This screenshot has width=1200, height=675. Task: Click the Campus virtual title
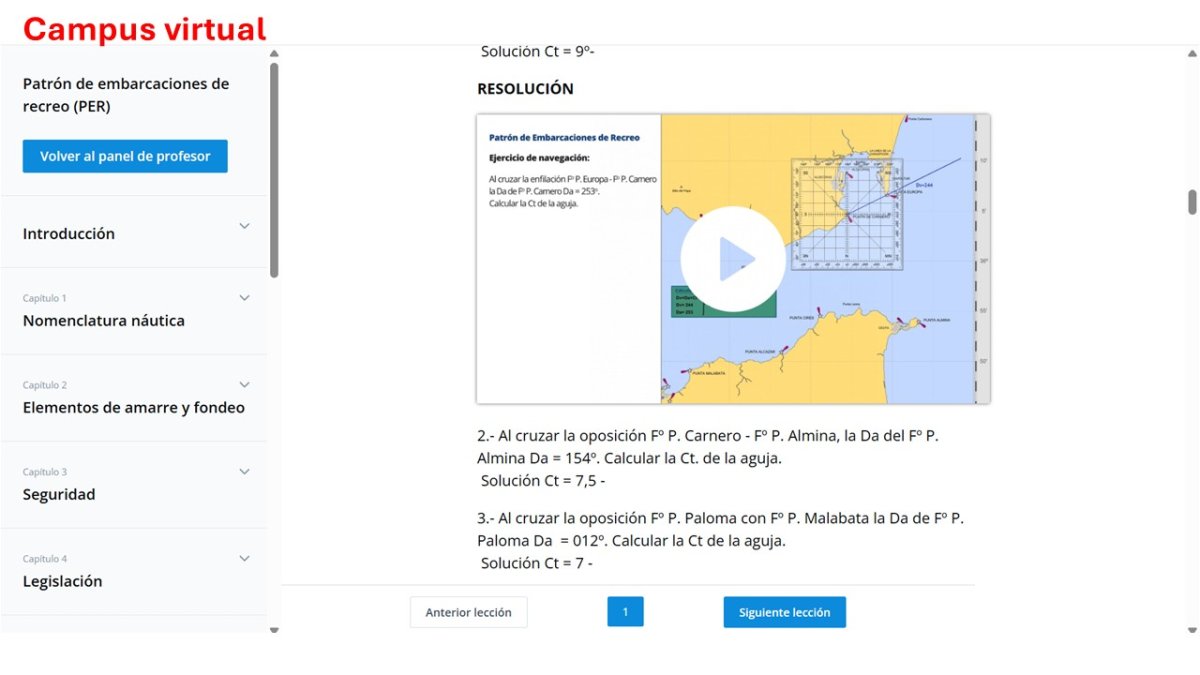click(145, 29)
